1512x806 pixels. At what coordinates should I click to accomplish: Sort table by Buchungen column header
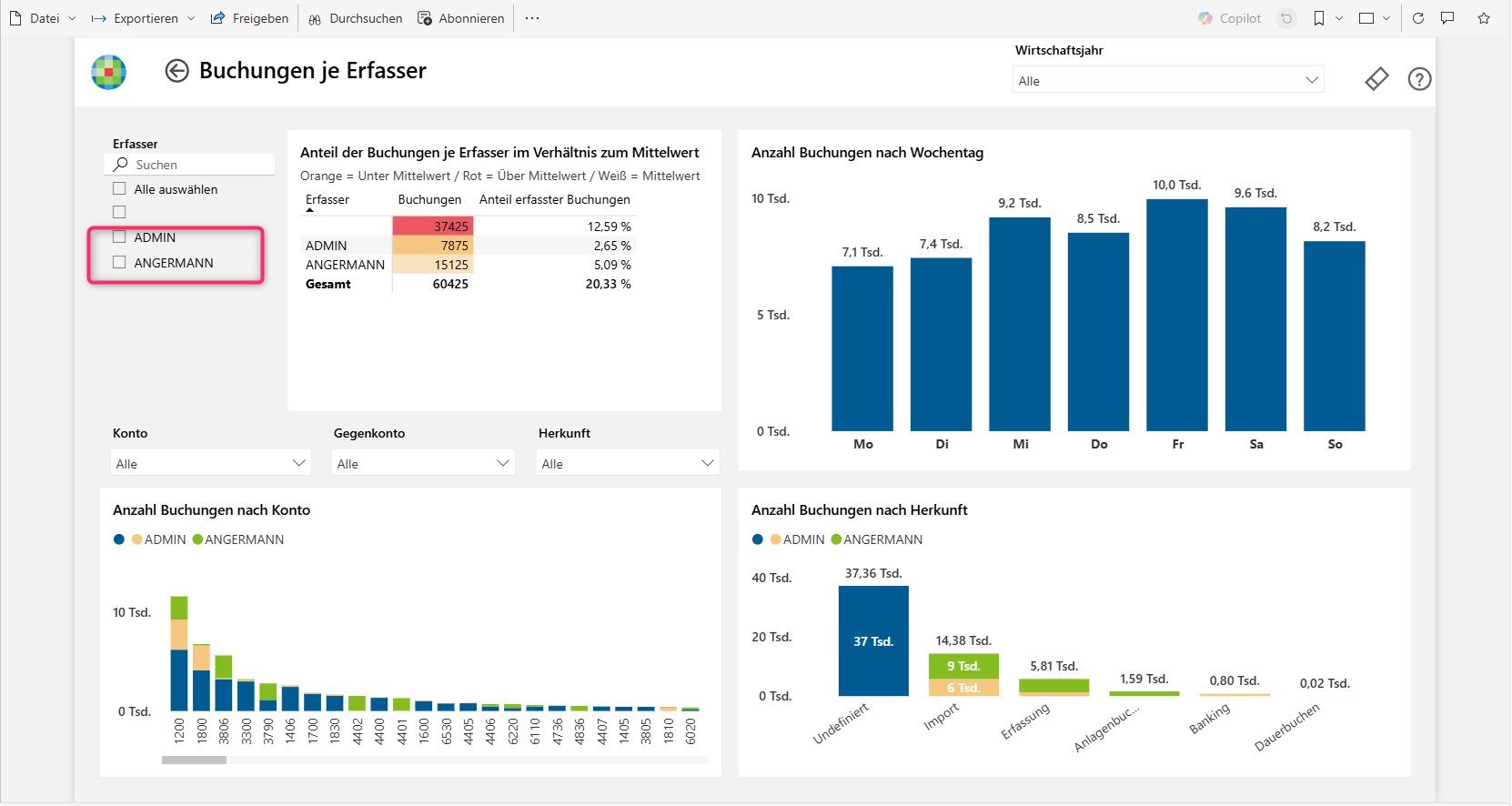429,199
